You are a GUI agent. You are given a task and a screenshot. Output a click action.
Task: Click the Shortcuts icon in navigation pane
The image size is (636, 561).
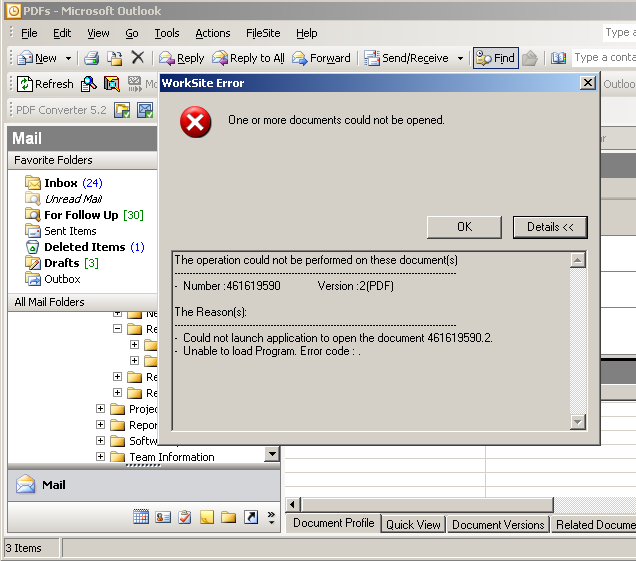pyautogui.click(x=251, y=517)
